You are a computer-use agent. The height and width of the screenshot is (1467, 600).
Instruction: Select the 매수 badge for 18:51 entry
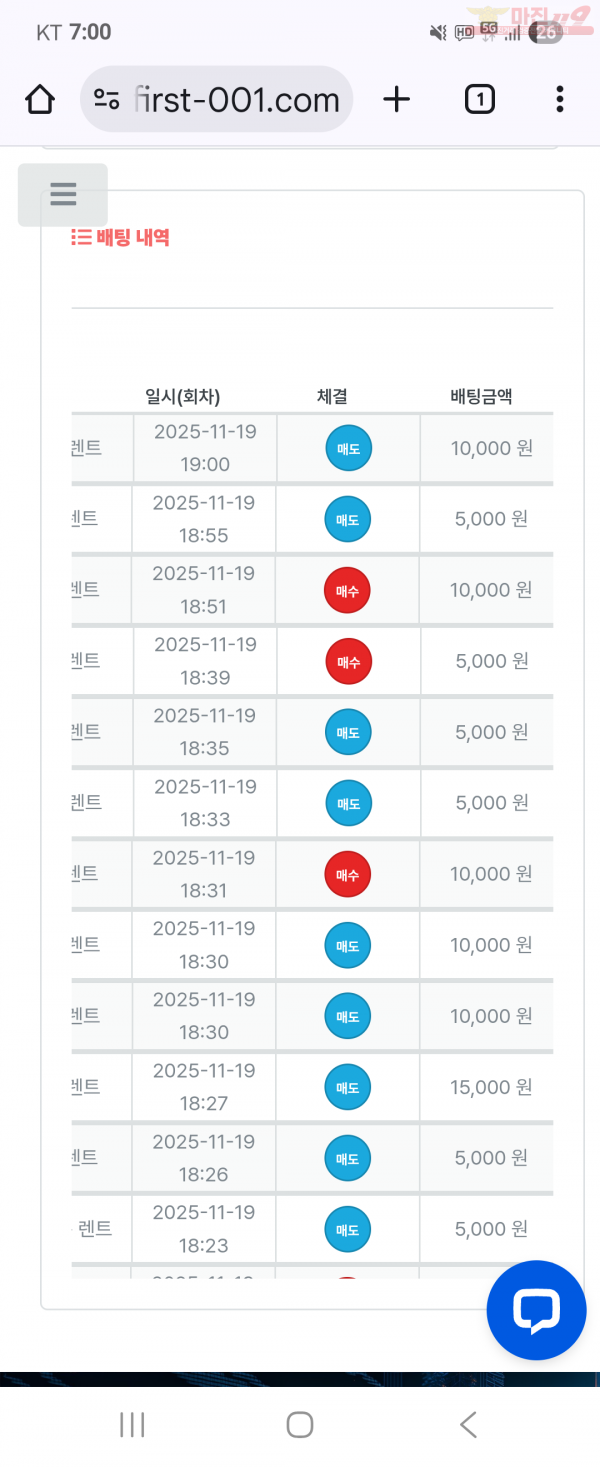(x=347, y=589)
